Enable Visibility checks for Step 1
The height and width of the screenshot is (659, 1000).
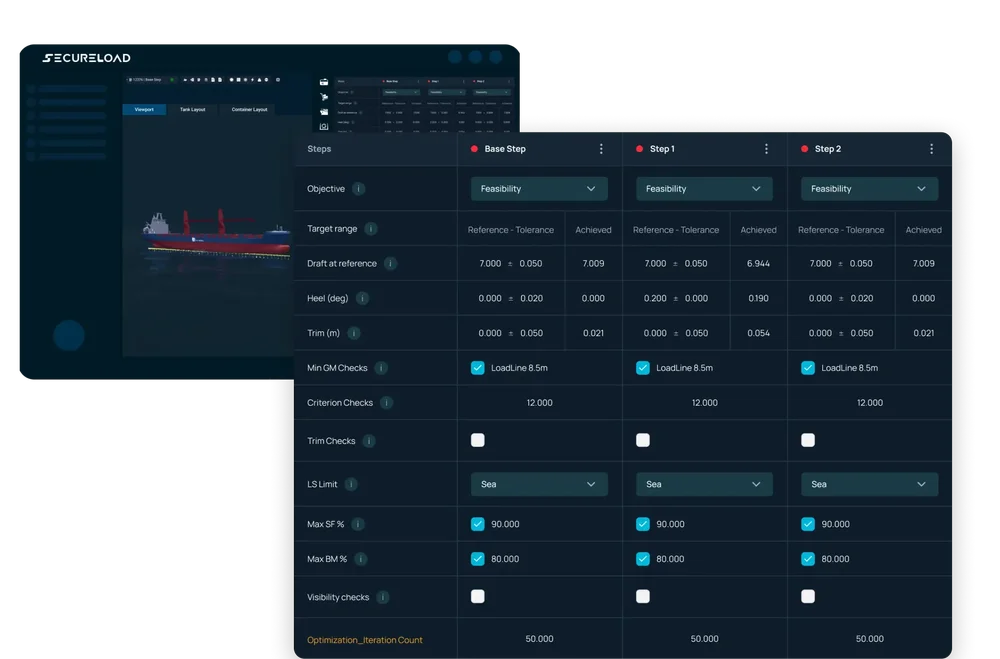pyautogui.click(x=643, y=596)
